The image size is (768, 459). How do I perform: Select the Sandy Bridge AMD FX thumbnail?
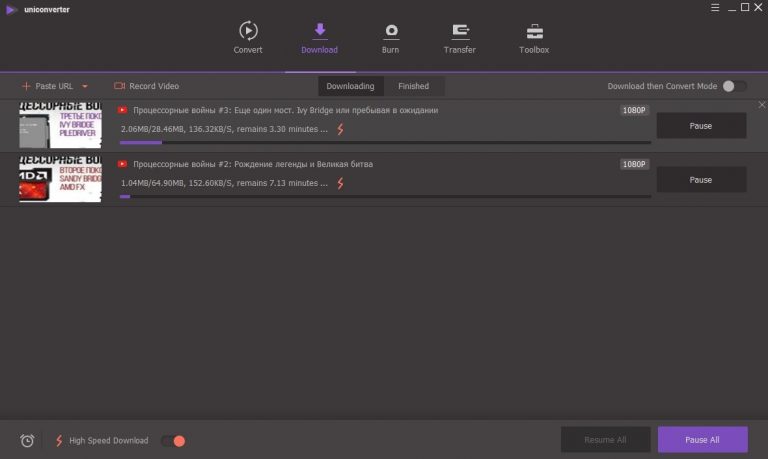click(x=60, y=179)
